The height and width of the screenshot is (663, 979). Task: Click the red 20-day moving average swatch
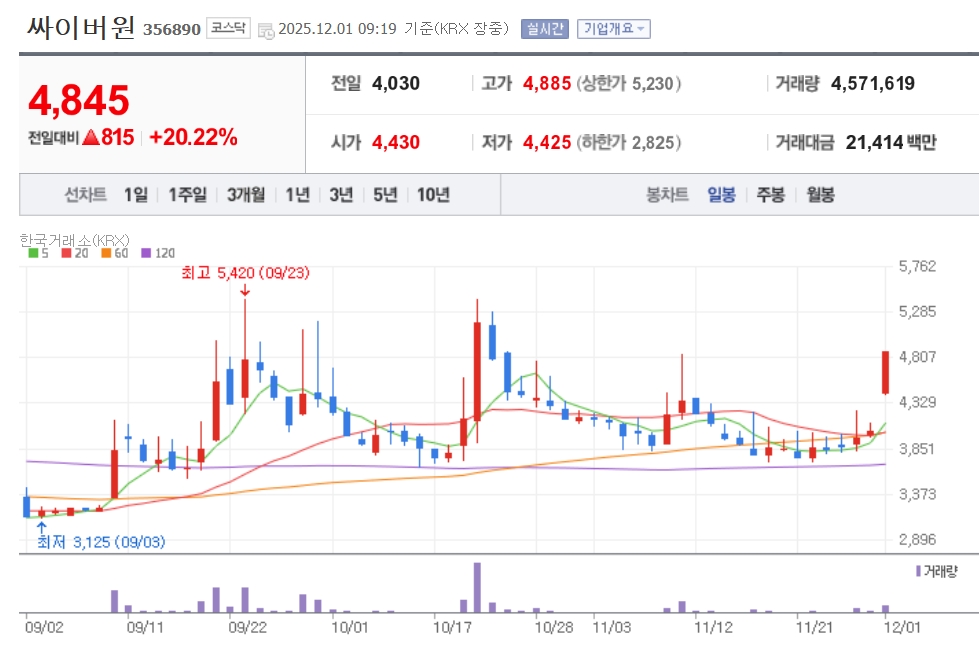click(x=66, y=253)
